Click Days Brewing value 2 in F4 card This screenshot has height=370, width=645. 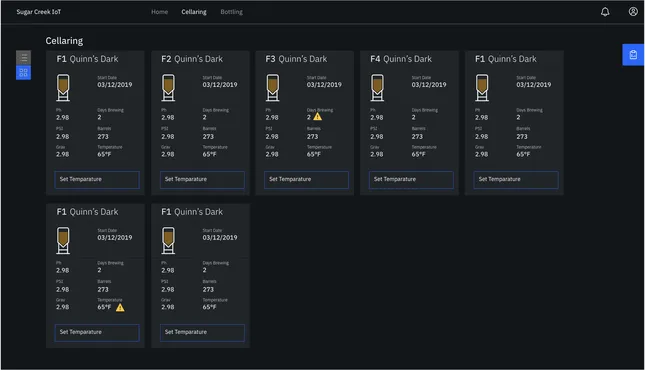(x=414, y=117)
